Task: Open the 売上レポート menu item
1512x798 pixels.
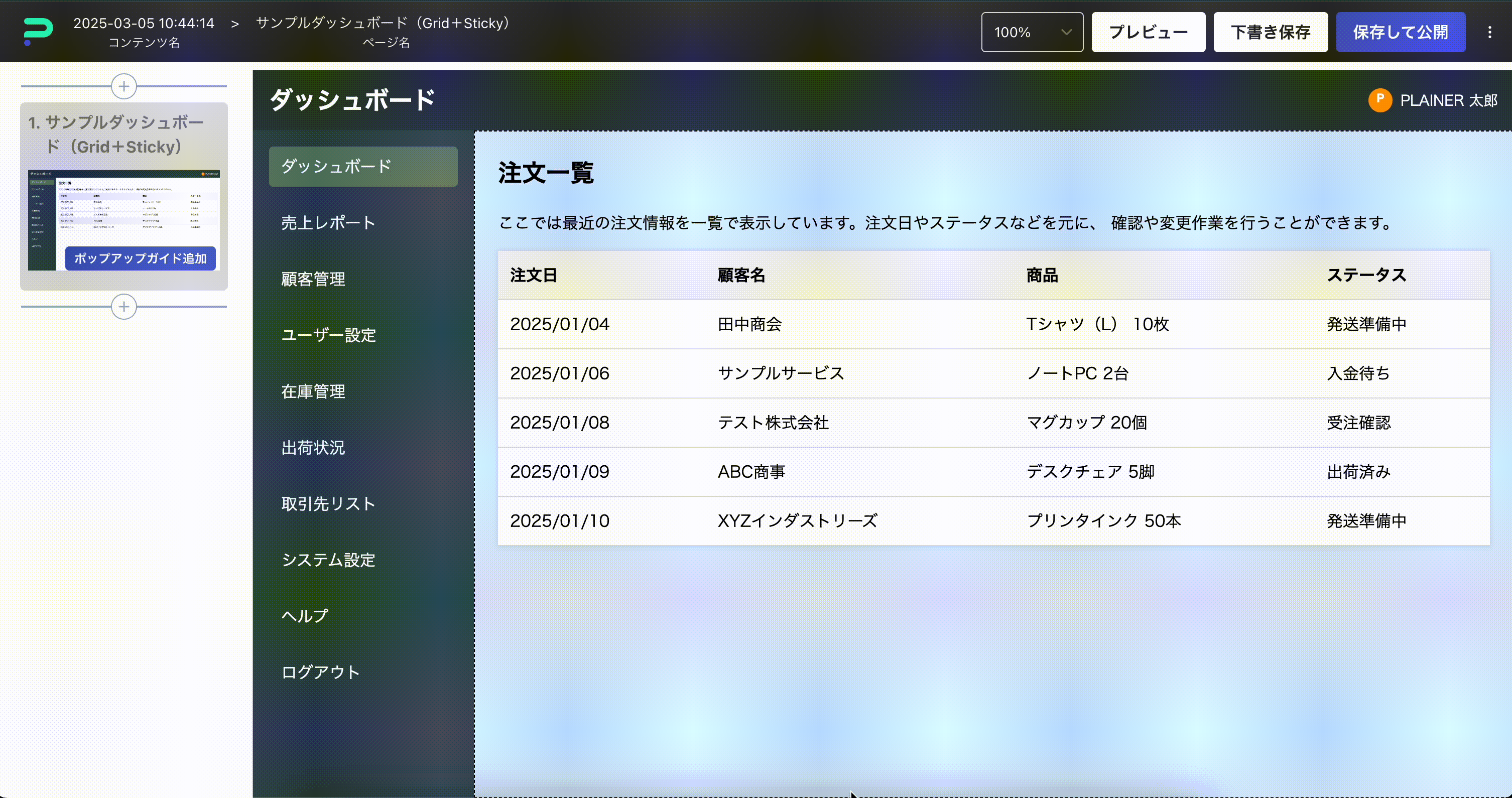Action: coord(328,223)
